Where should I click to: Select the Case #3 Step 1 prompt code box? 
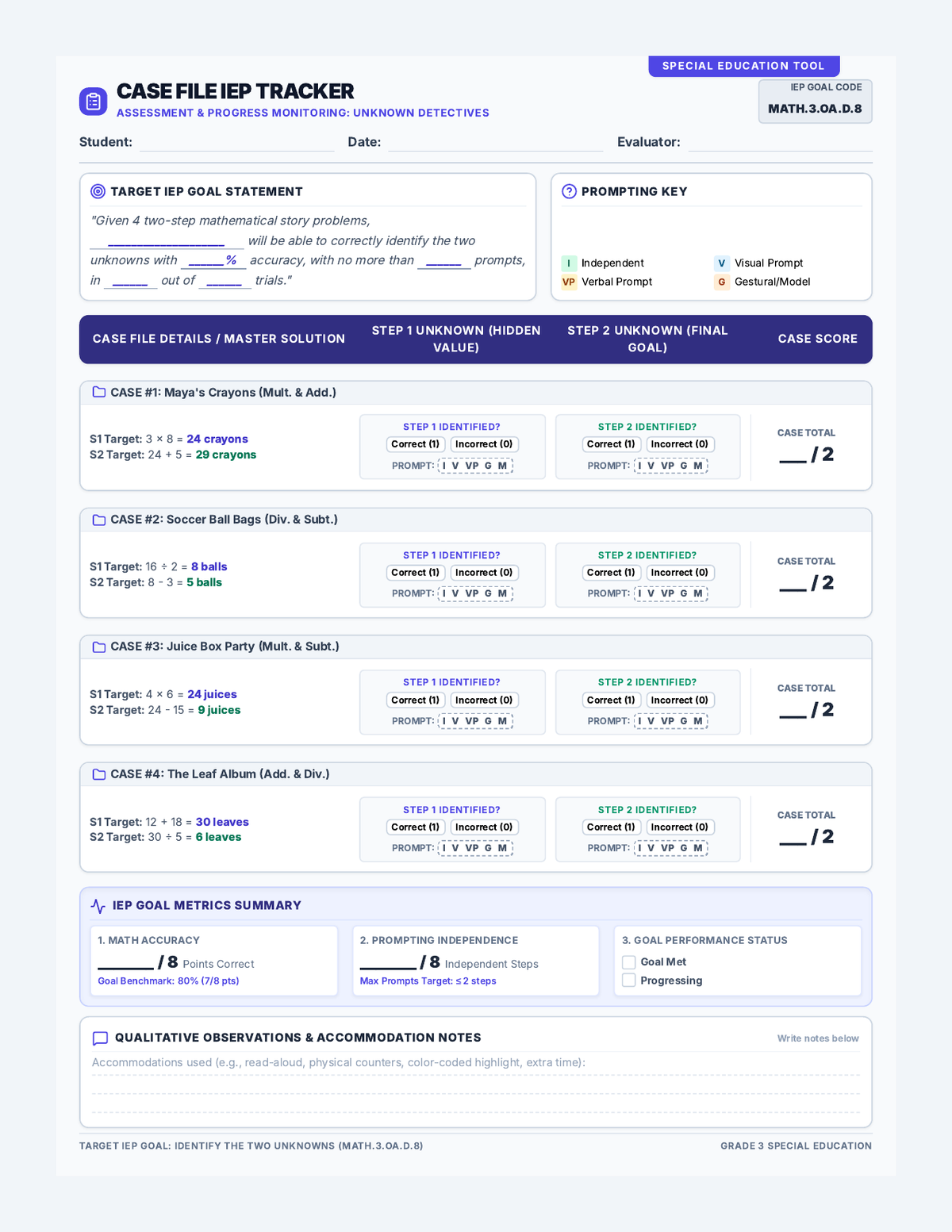(475, 721)
